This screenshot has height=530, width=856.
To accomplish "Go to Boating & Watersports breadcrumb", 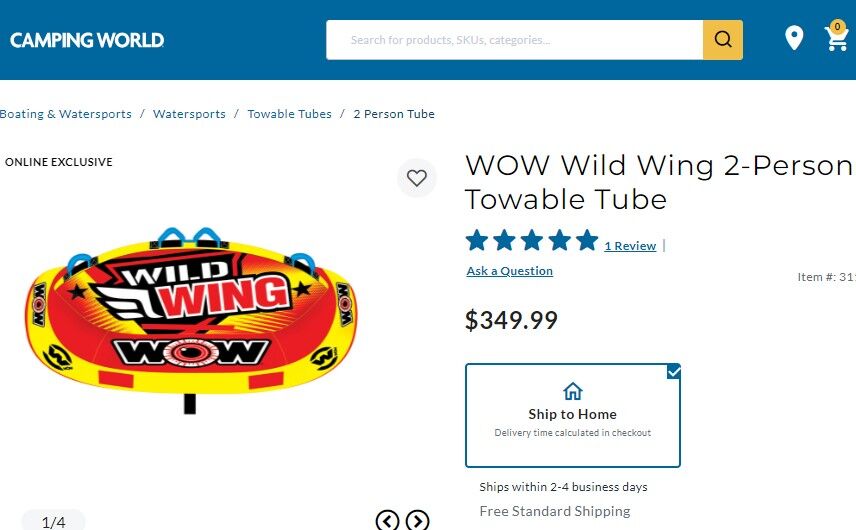I will tap(65, 114).
